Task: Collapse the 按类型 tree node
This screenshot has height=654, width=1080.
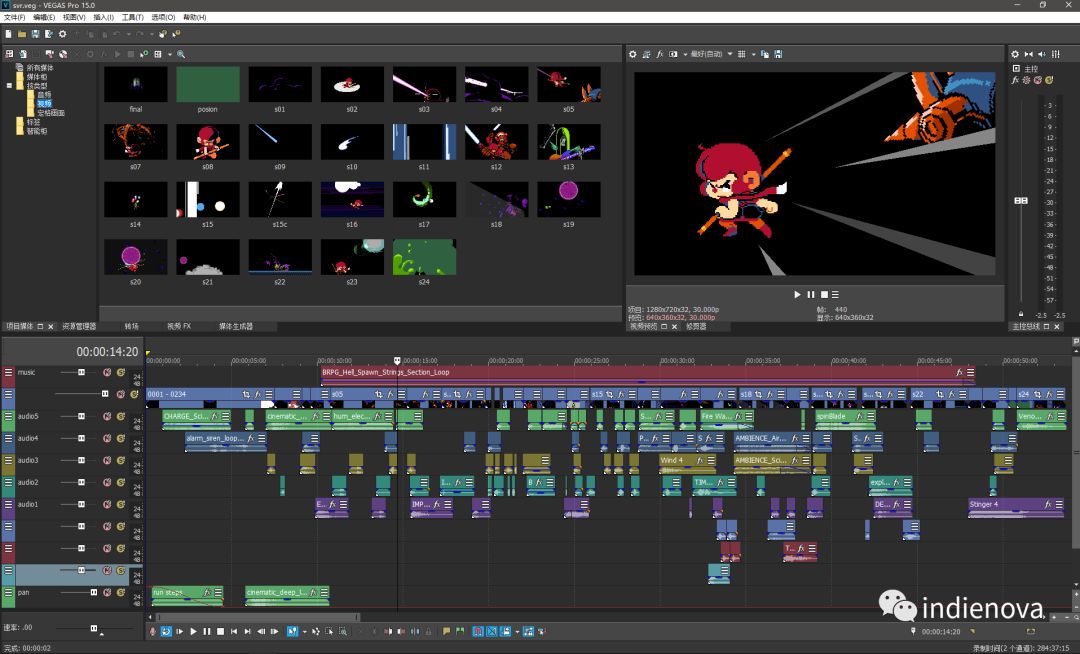Action: [9, 86]
